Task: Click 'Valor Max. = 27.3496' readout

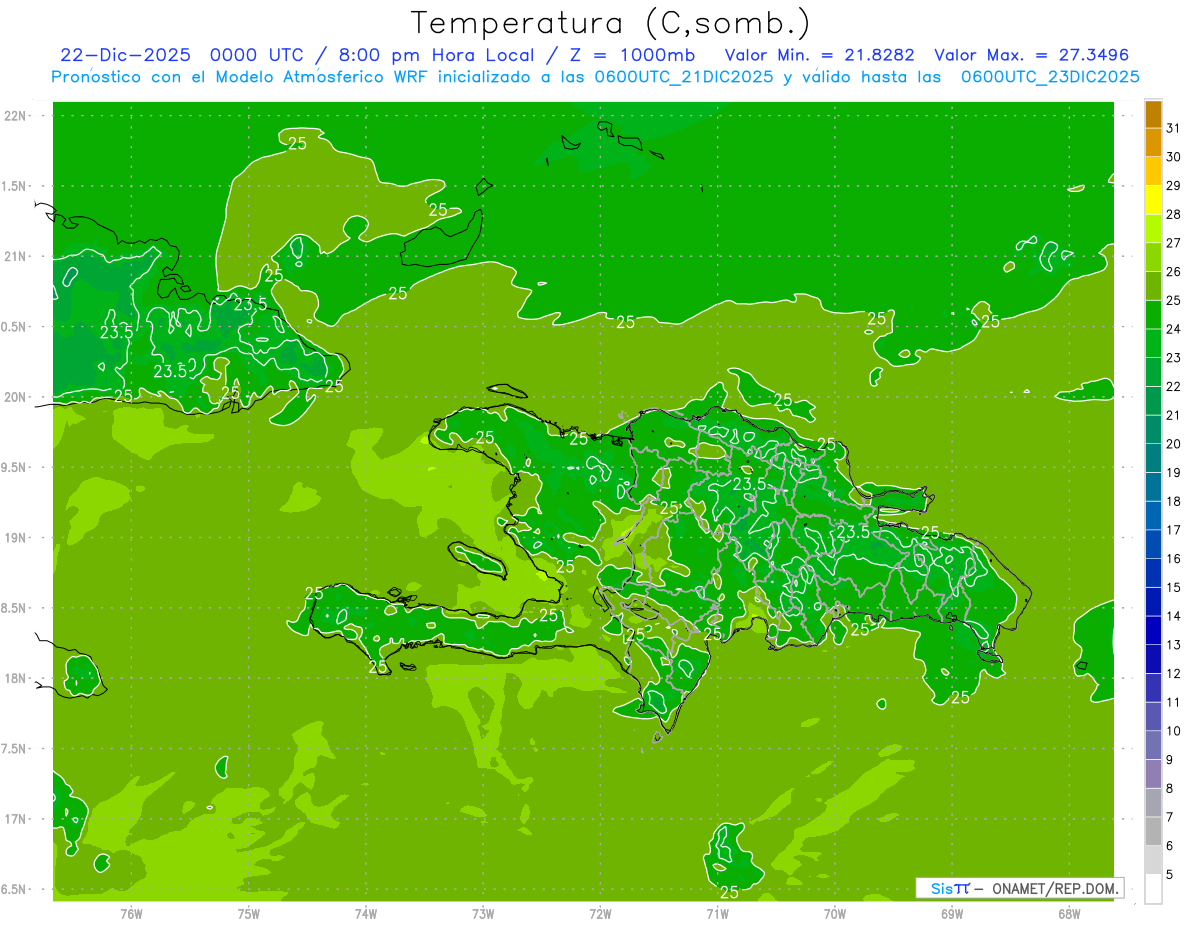Action: (1032, 55)
